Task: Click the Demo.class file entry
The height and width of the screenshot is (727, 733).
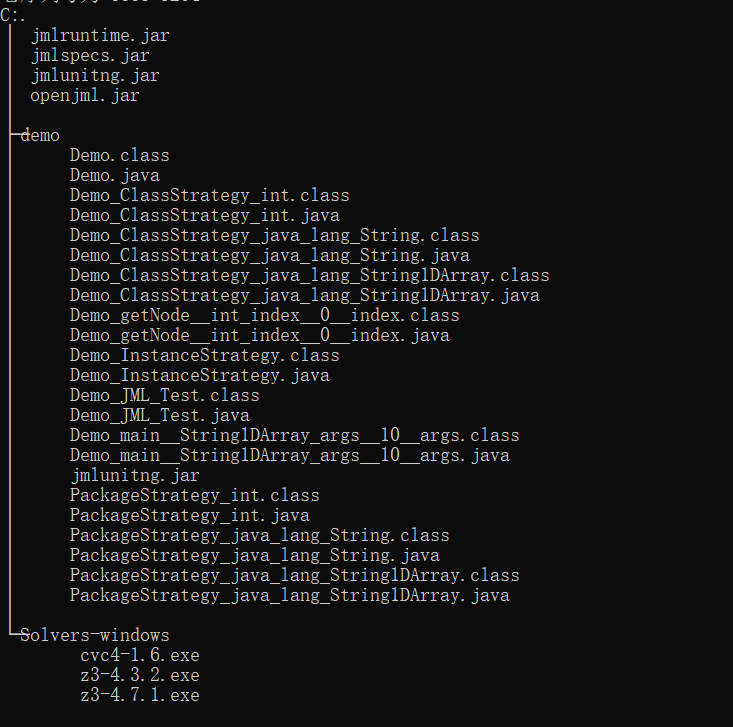Action: click(x=119, y=155)
